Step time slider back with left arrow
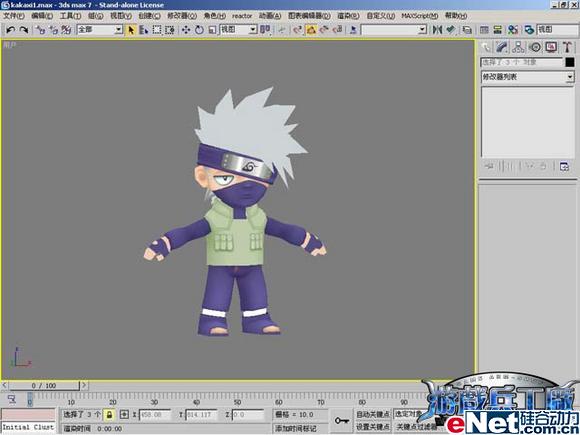Screen dimensions: 580x435 pyautogui.click(x=4, y=385)
